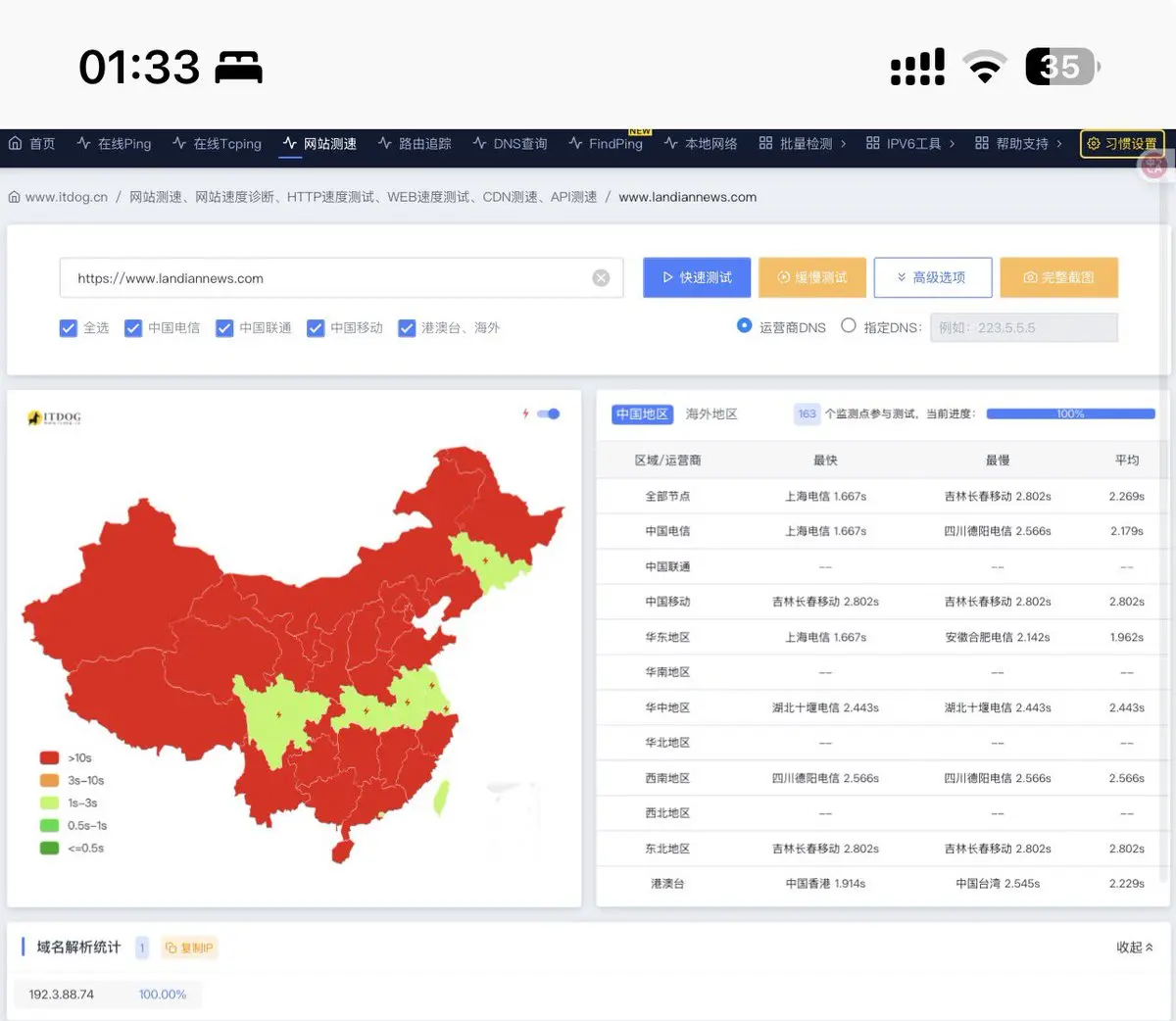Image resolution: width=1176 pixels, height=1021 pixels.
Task: Click the battery indicator showing 35
Action: click(x=1063, y=67)
